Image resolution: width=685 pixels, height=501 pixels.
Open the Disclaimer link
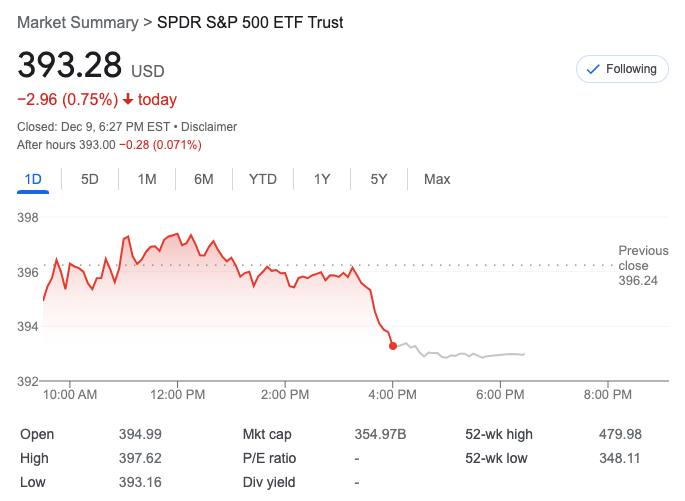[209, 127]
